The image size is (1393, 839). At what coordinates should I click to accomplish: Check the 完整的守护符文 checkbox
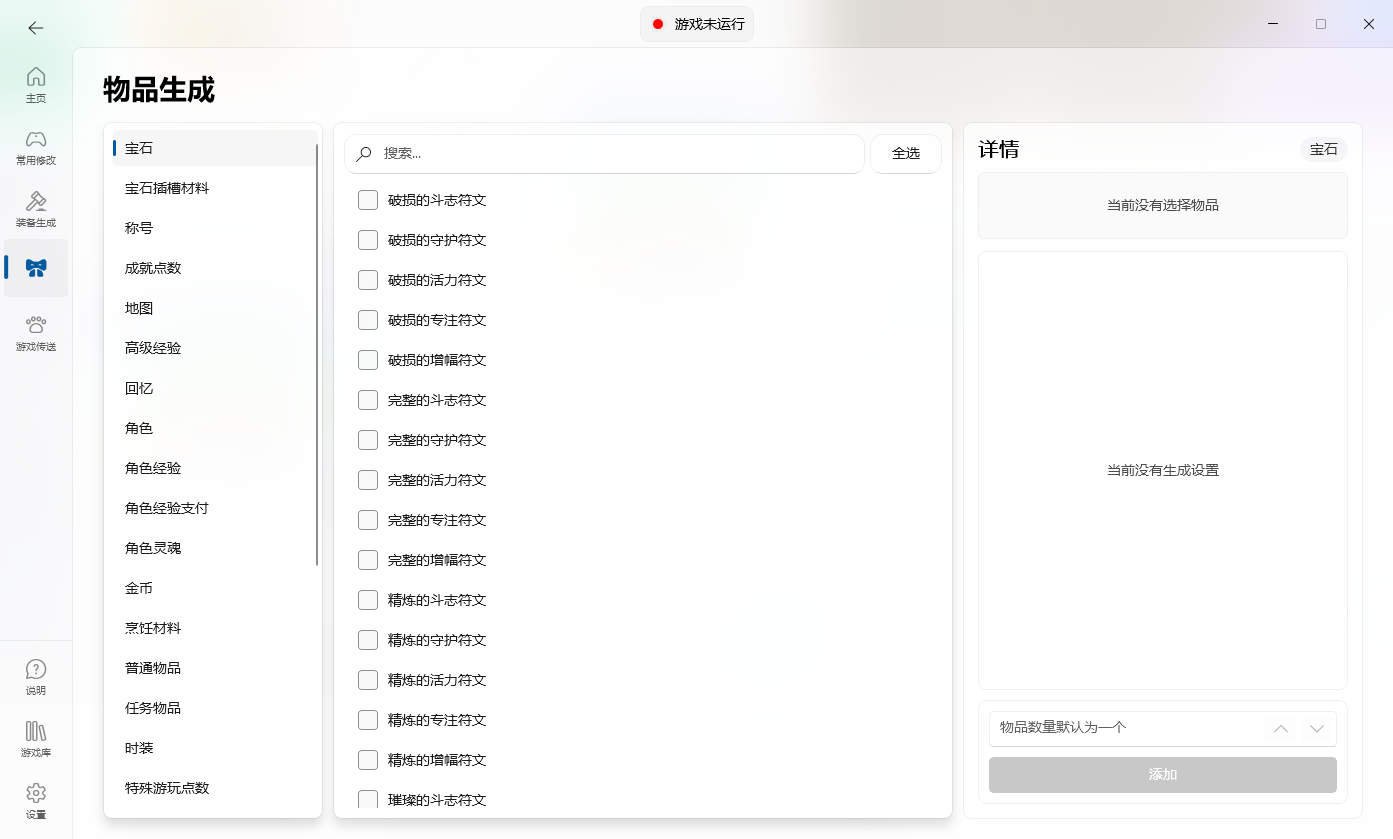point(368,440)
